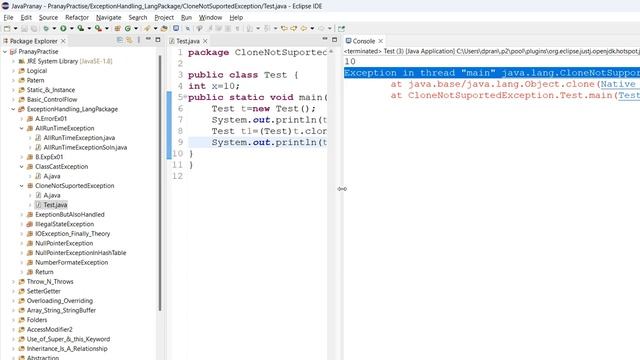640x360 pixels.
Task: Toggle Link with Editor in Package Explorer
Action: point(129,40)
